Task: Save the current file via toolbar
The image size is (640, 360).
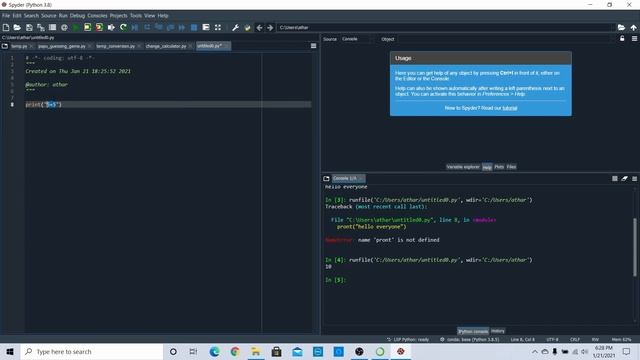Action: click(x=29, y=27)
